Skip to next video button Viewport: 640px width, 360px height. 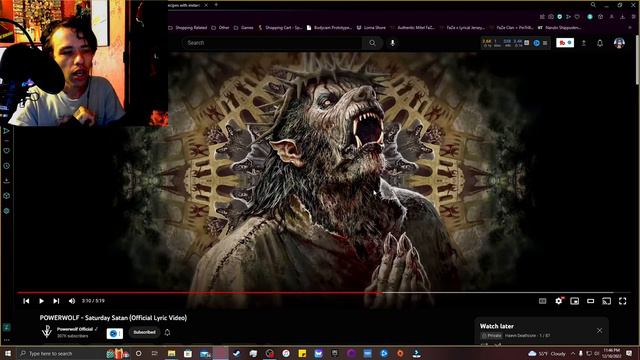pos(56,301)
